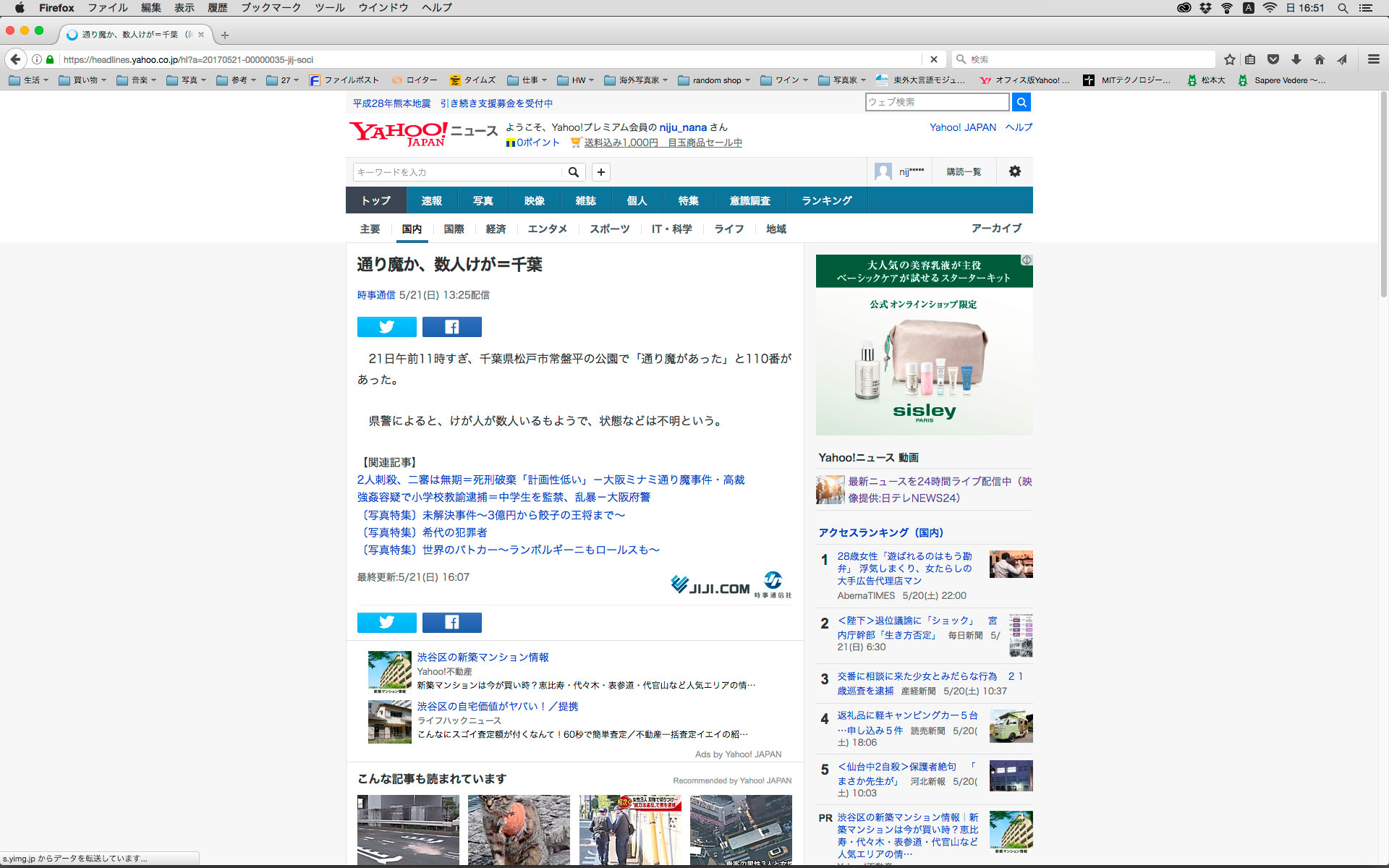Open アーカイブ link
The height and width of the screenshot is (868, 1389).
pos(995,228)
